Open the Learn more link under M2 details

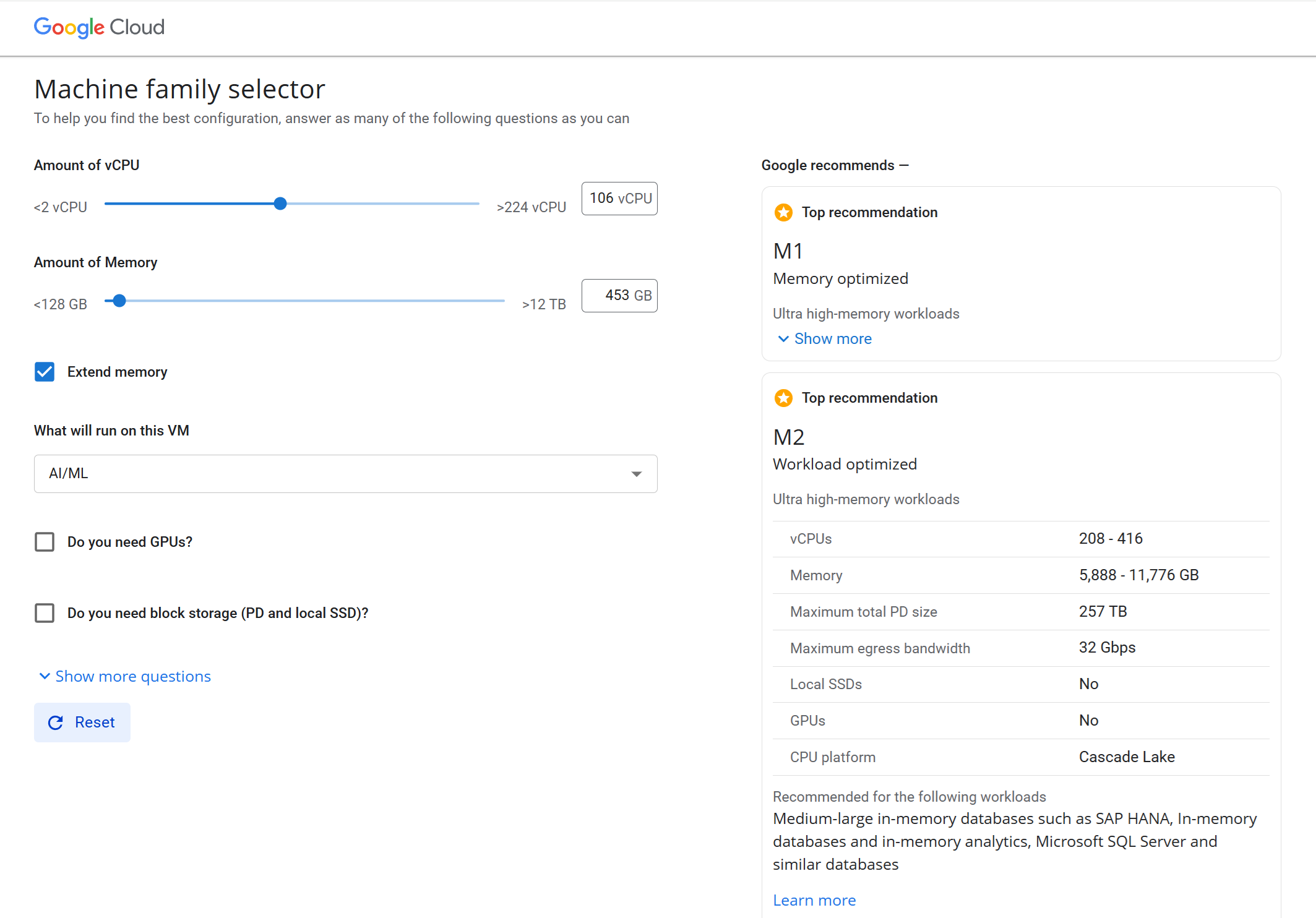(x=814, y=900)
